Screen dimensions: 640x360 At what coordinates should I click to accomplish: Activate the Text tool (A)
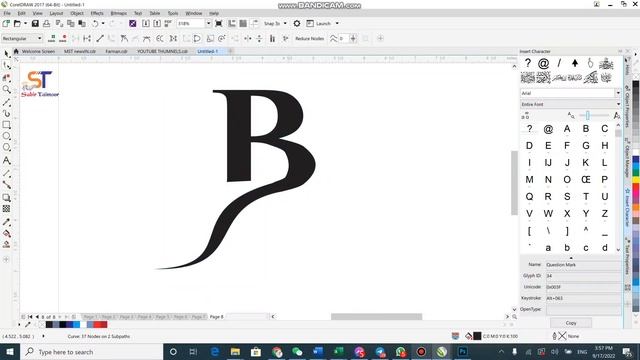coord(7,160)
